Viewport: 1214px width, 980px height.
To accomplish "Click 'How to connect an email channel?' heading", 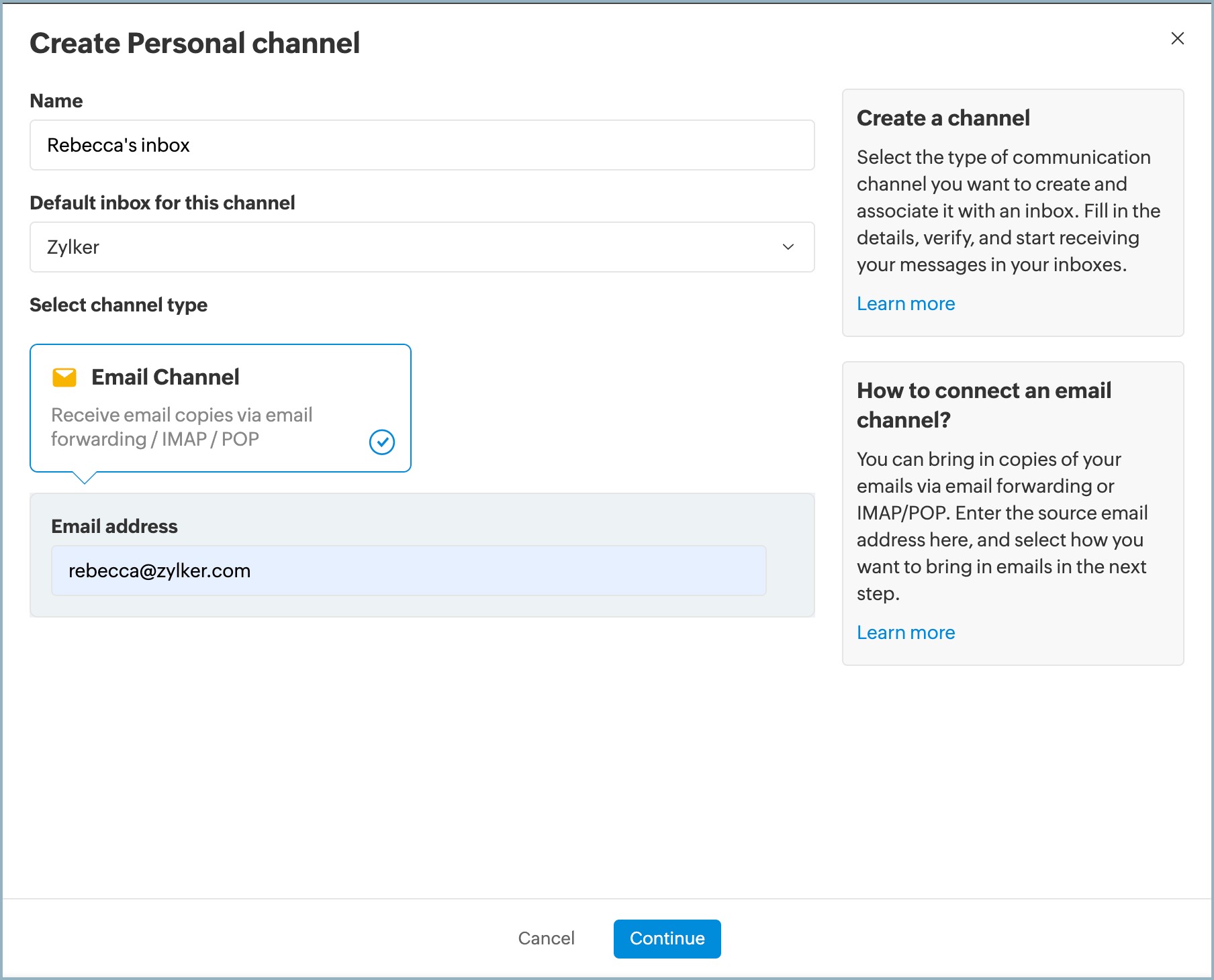I will 984,405.
